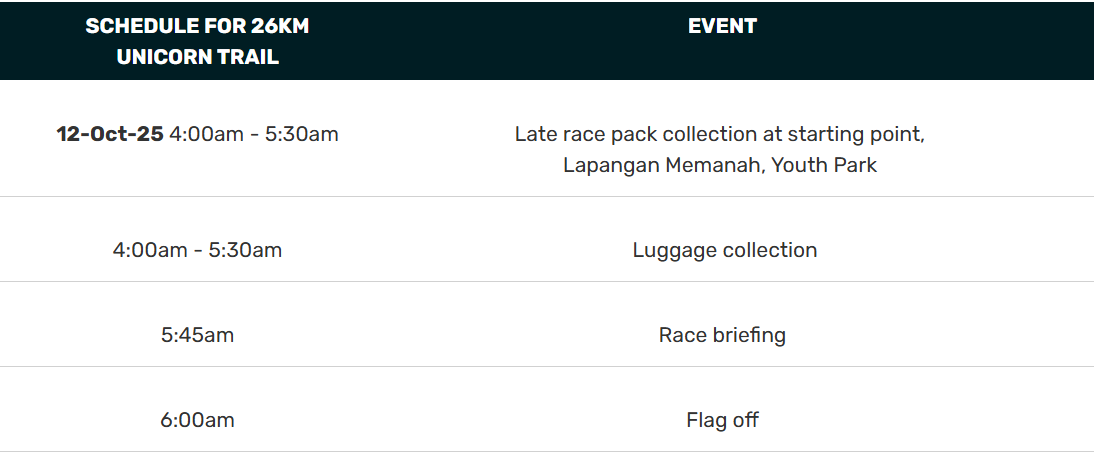This screenshot has width=1096, height=453.
Task: Click the "5:45am" time cell
Action: [197, 335]
